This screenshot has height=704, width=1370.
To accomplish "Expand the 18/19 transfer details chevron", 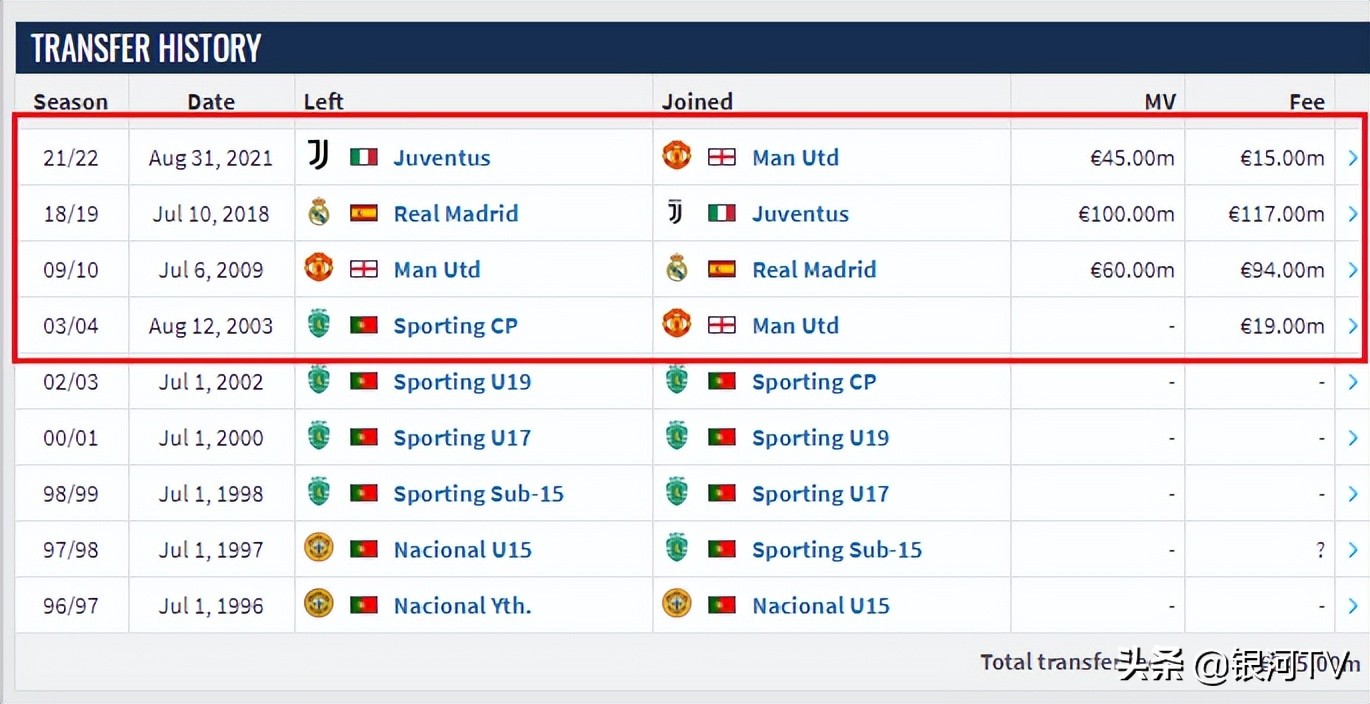I will [x=1353, y=213].
